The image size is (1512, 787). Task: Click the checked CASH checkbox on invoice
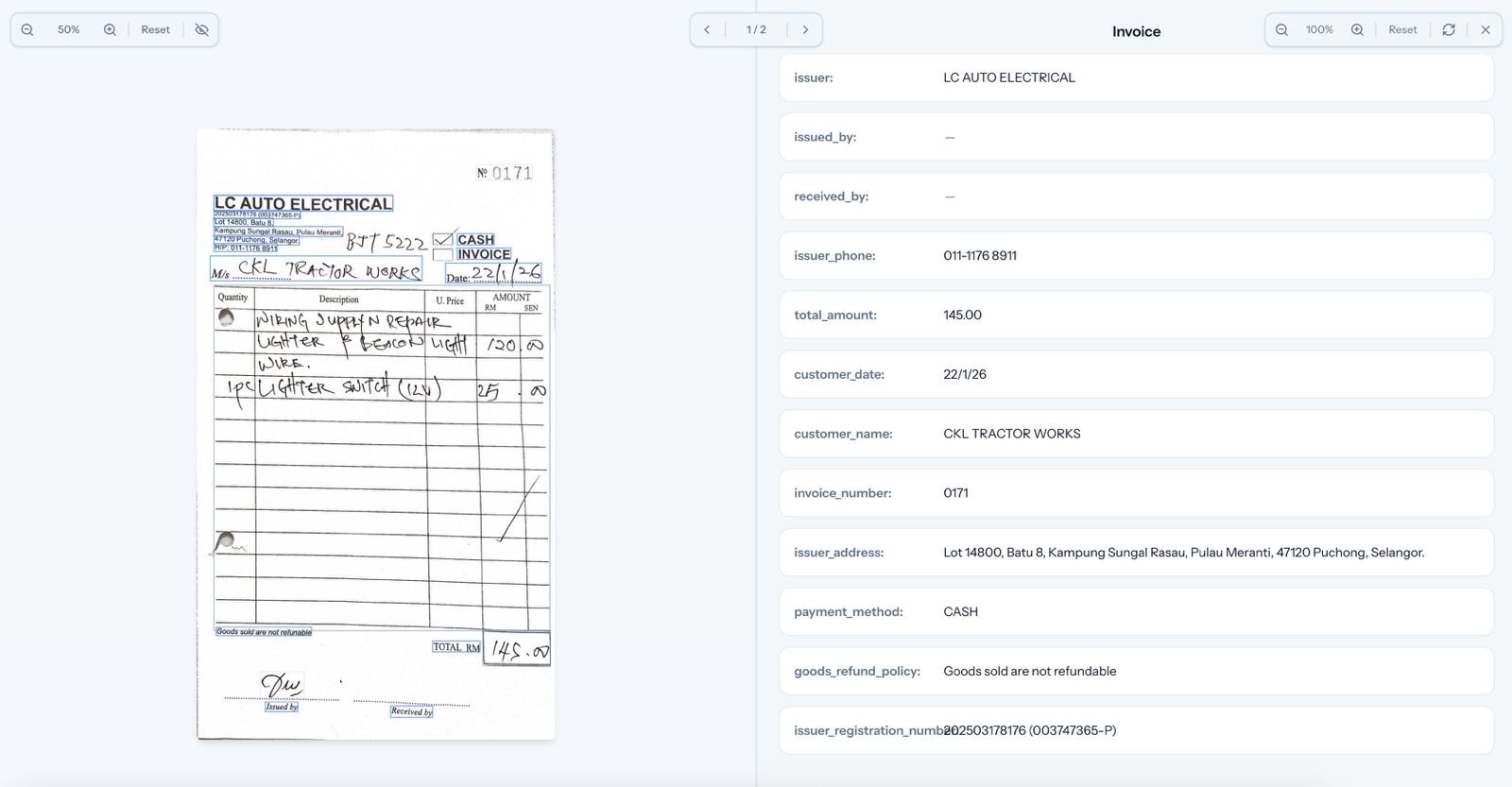[x=442, y=240]
